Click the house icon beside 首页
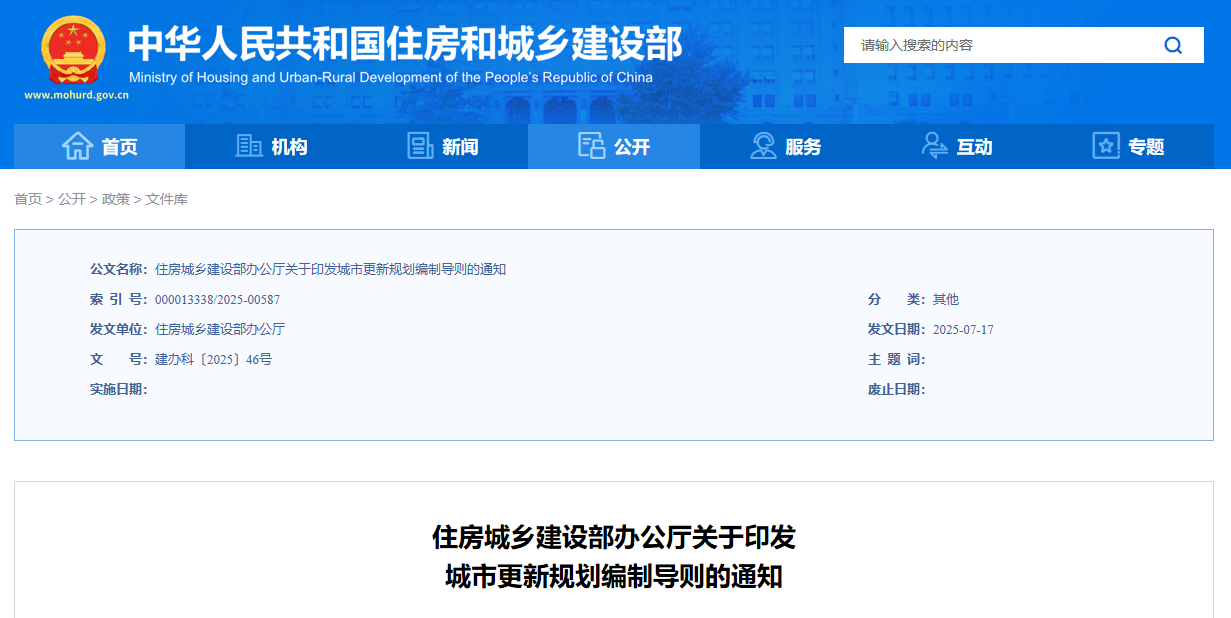 pyautogui.click(x=77, y=146)
